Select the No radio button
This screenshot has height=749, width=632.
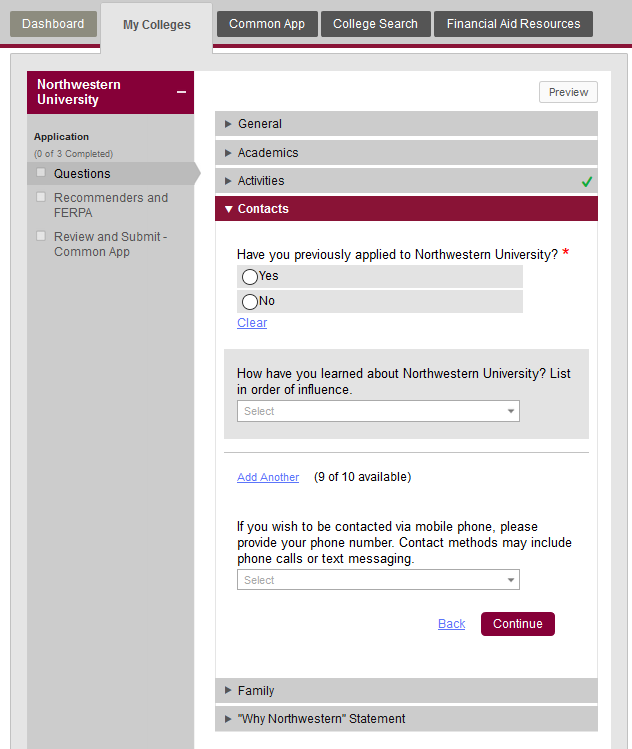pos(250,302)
